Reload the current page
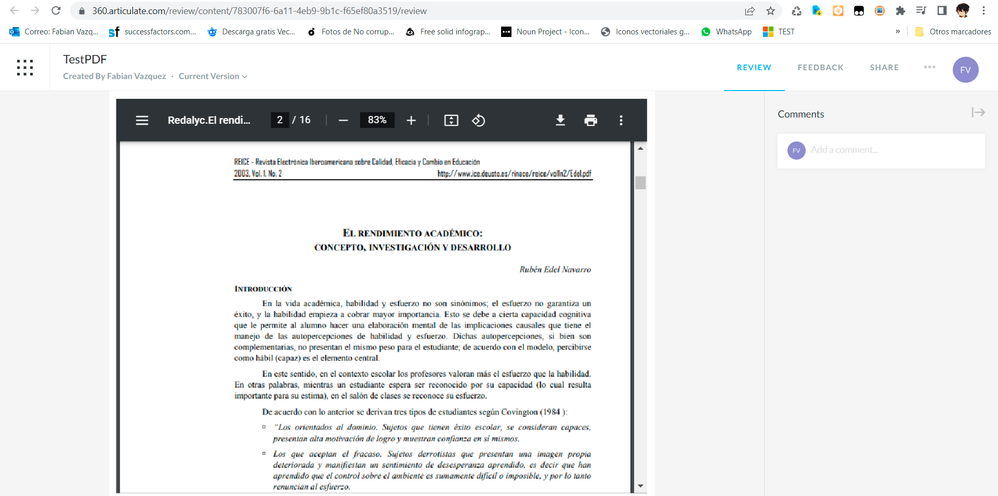Screen dimensions: 998x496 click(56, 11)
